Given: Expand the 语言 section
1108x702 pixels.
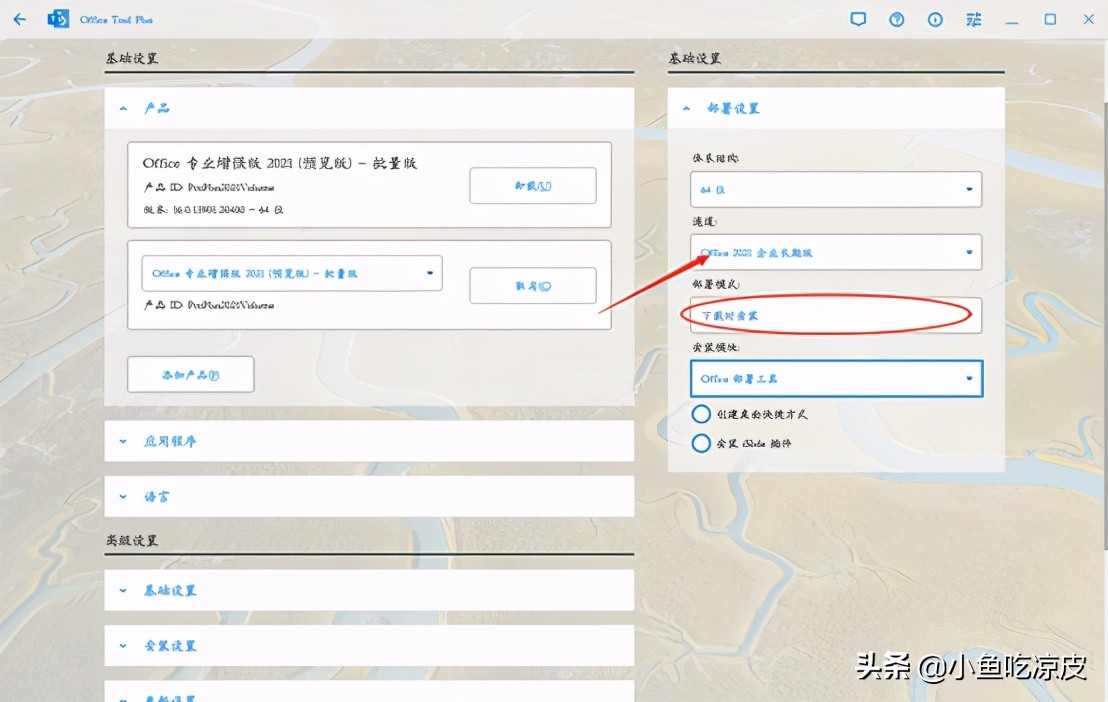Looking at the screenshot, I should 369,496.
